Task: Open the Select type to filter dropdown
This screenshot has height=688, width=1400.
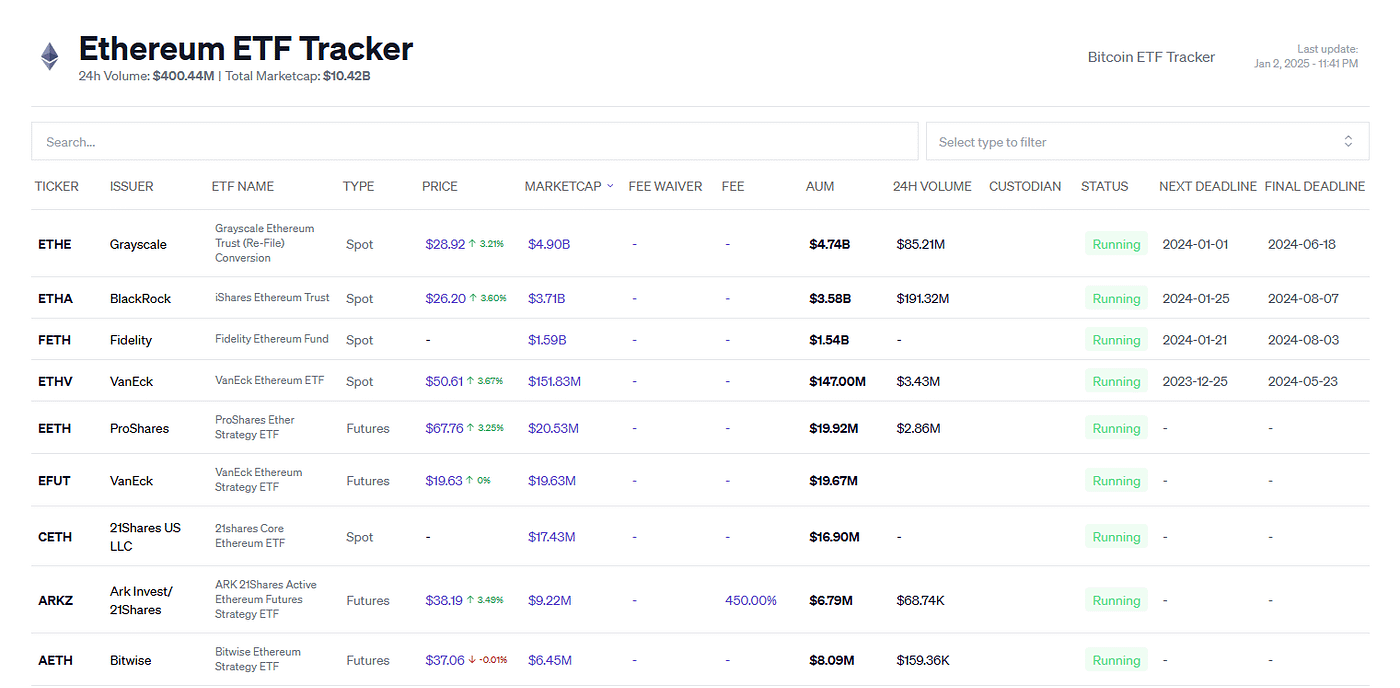Action: pyautogui.click(x=1147, y=141)
